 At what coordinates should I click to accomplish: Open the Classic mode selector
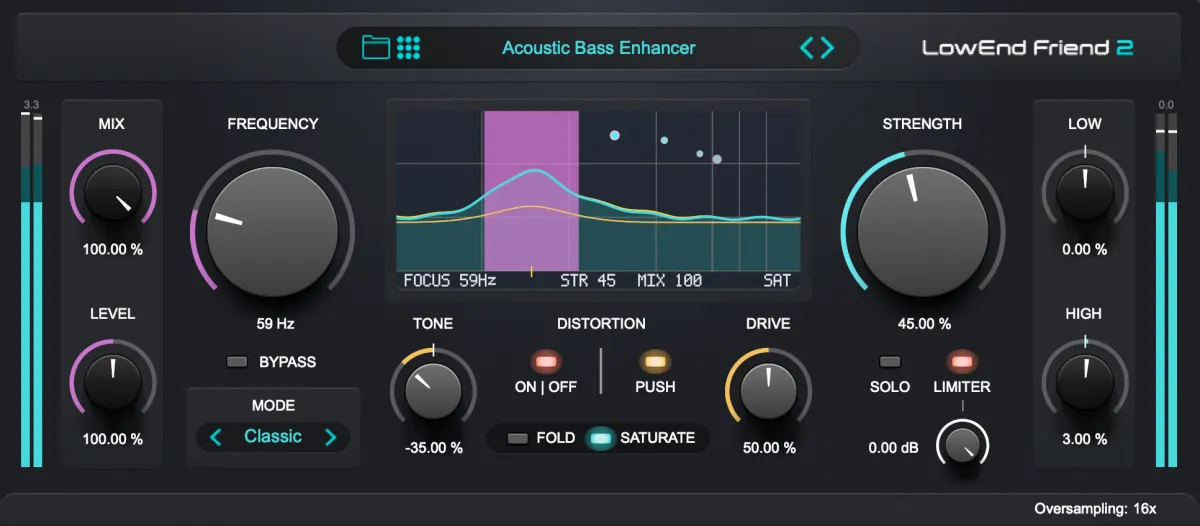pyautogui.click(x=273, y=437)
